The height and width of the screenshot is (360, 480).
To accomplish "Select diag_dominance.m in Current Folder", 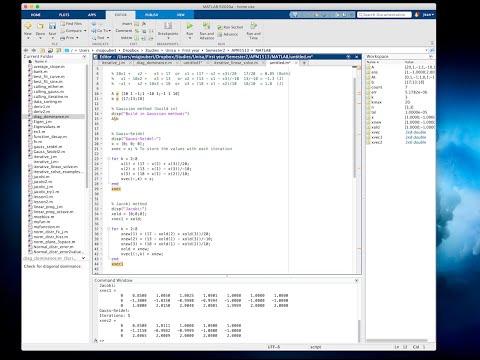I will click(53, 117).
